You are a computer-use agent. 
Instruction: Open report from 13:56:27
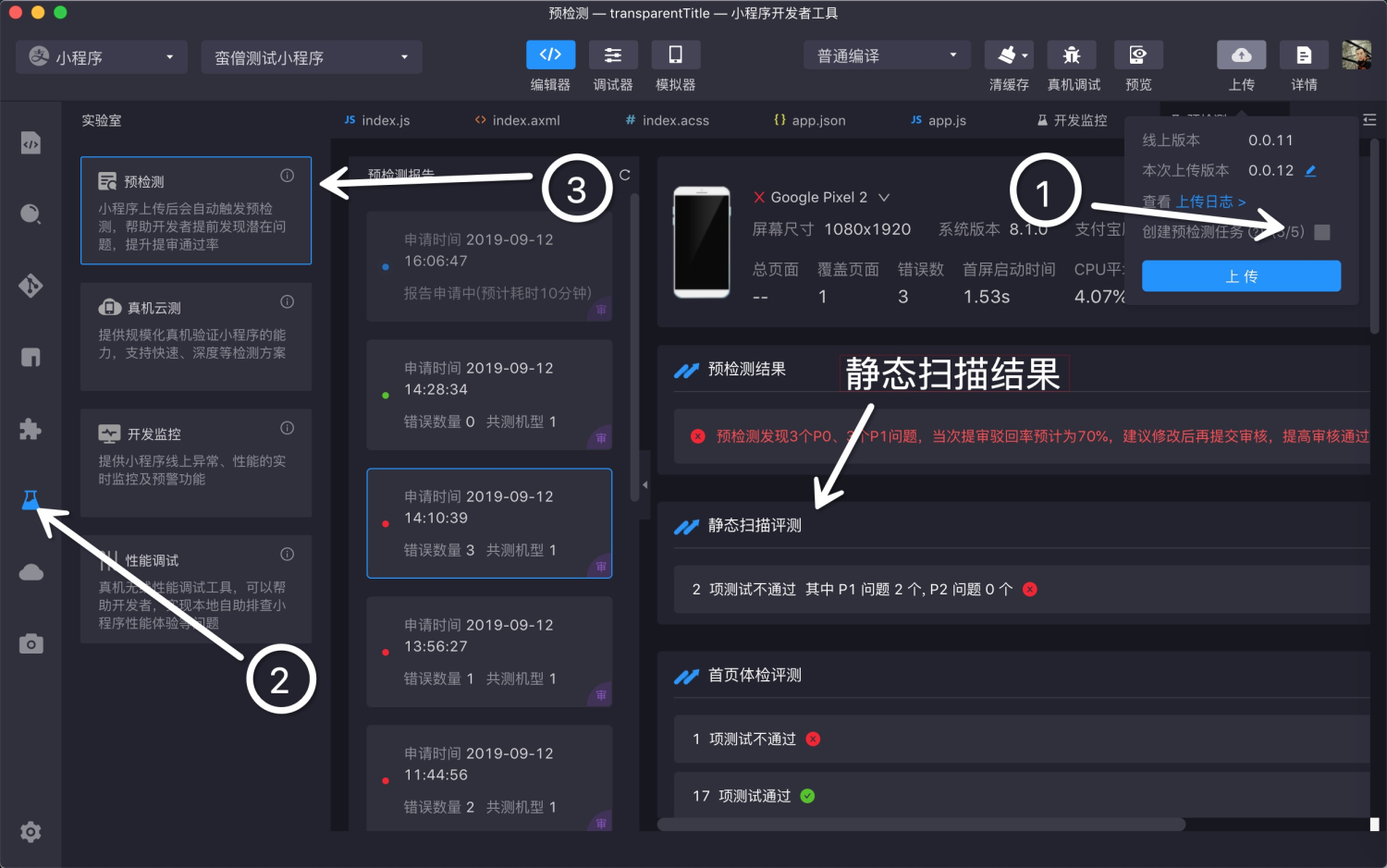[x=489, y=652]
